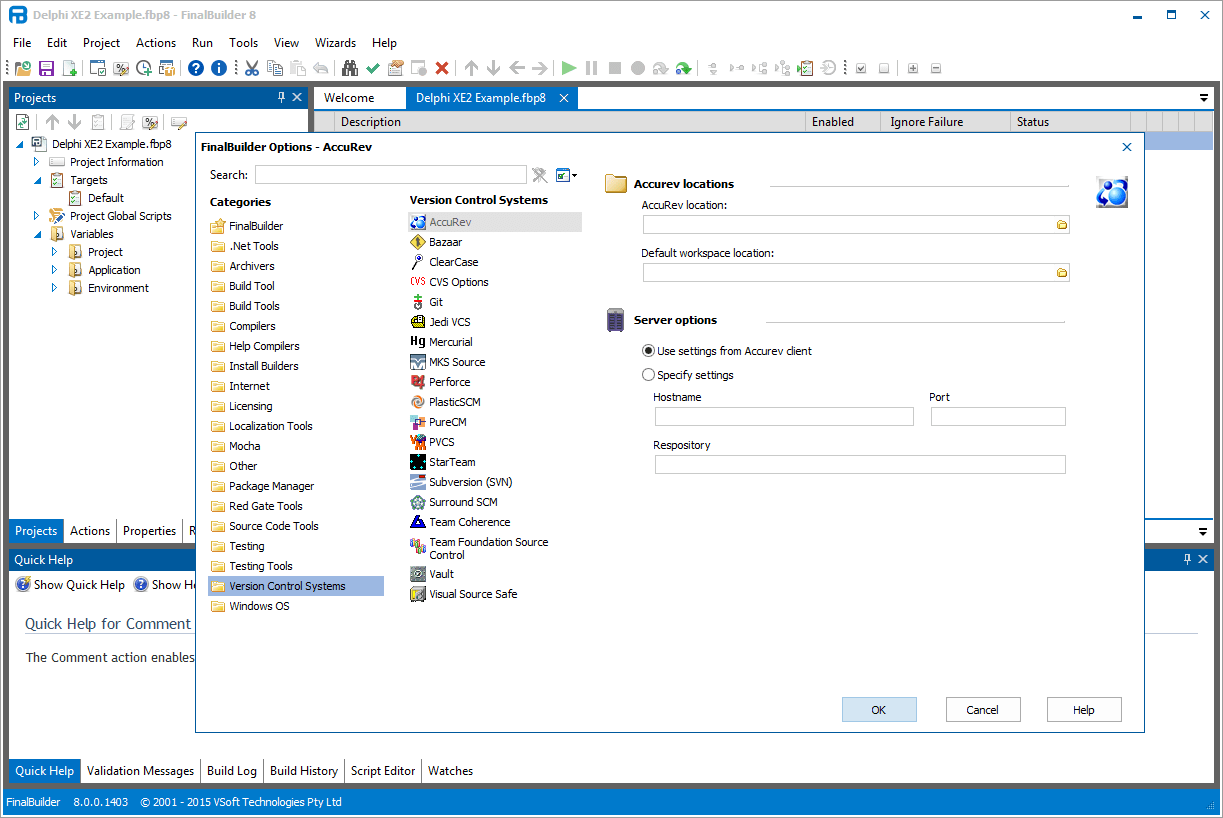The image size is (1223, 818).
Task: Select the Compilers category folder
Action: 243,326
